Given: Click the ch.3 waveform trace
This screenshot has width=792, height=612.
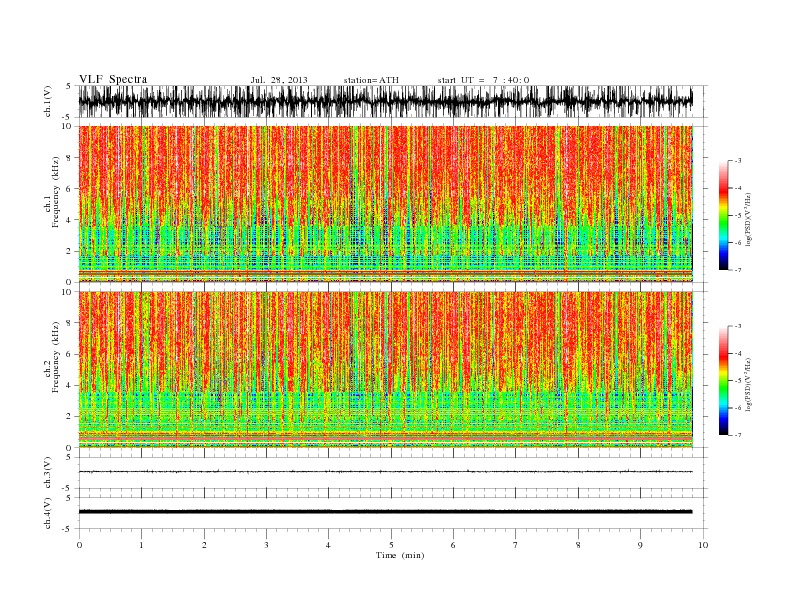Looking at the screenshot, I should (385, 472).
